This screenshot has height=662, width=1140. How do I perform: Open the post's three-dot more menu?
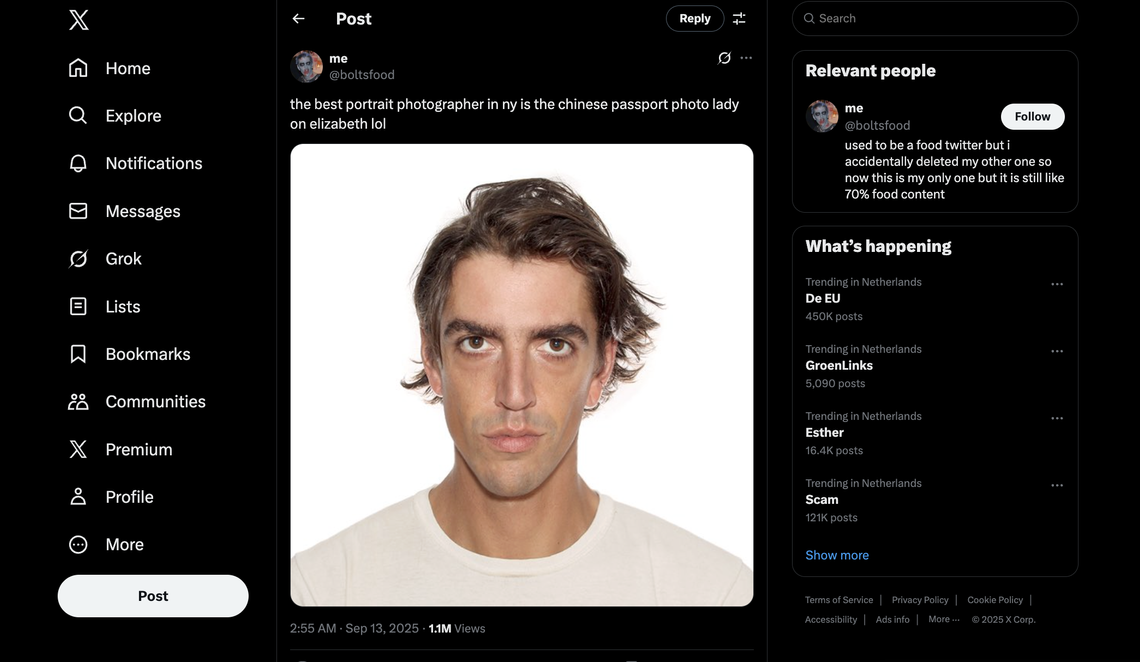click(x=746, y=58)
